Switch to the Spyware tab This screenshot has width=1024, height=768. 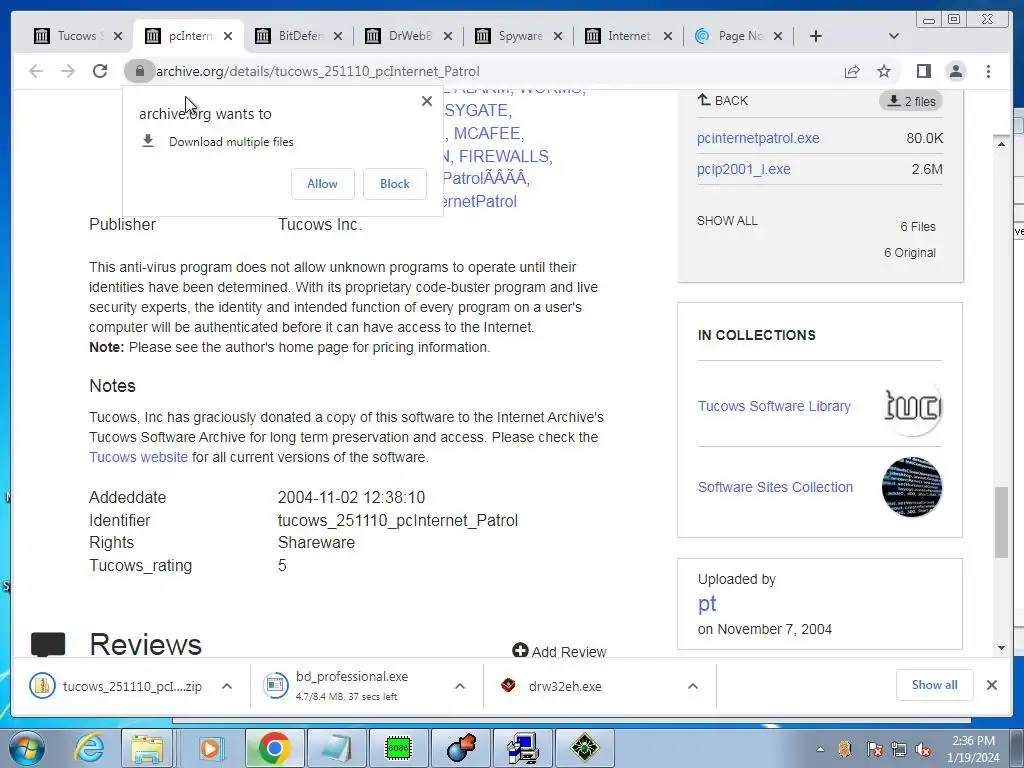click(511, 36)
